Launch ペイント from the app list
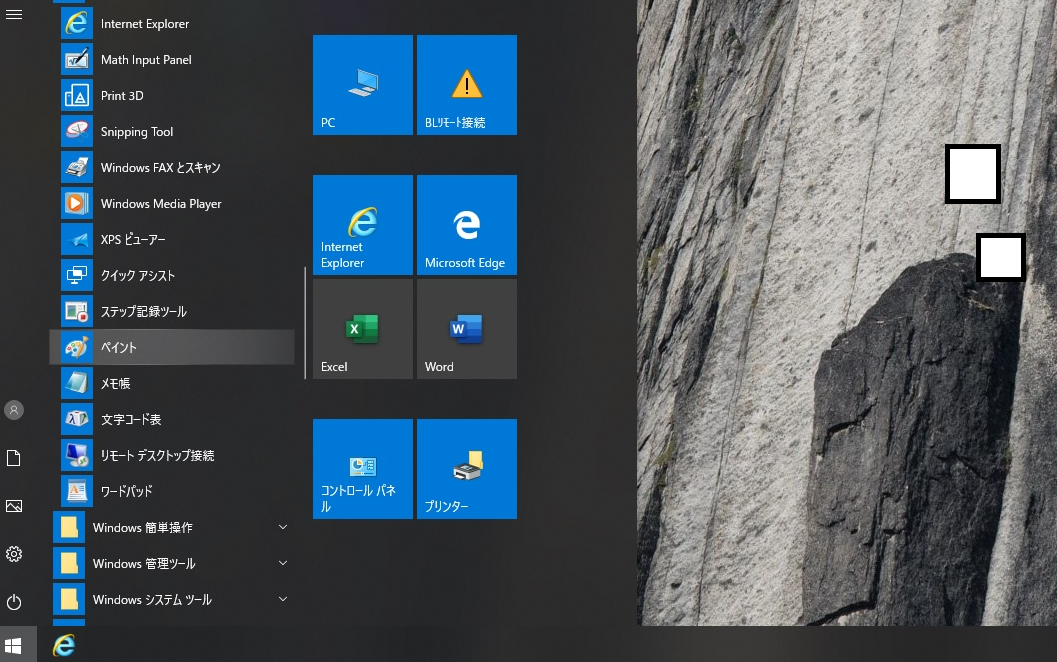The width and height of the screenshot is (1057, 662). [x=172, y=347]
